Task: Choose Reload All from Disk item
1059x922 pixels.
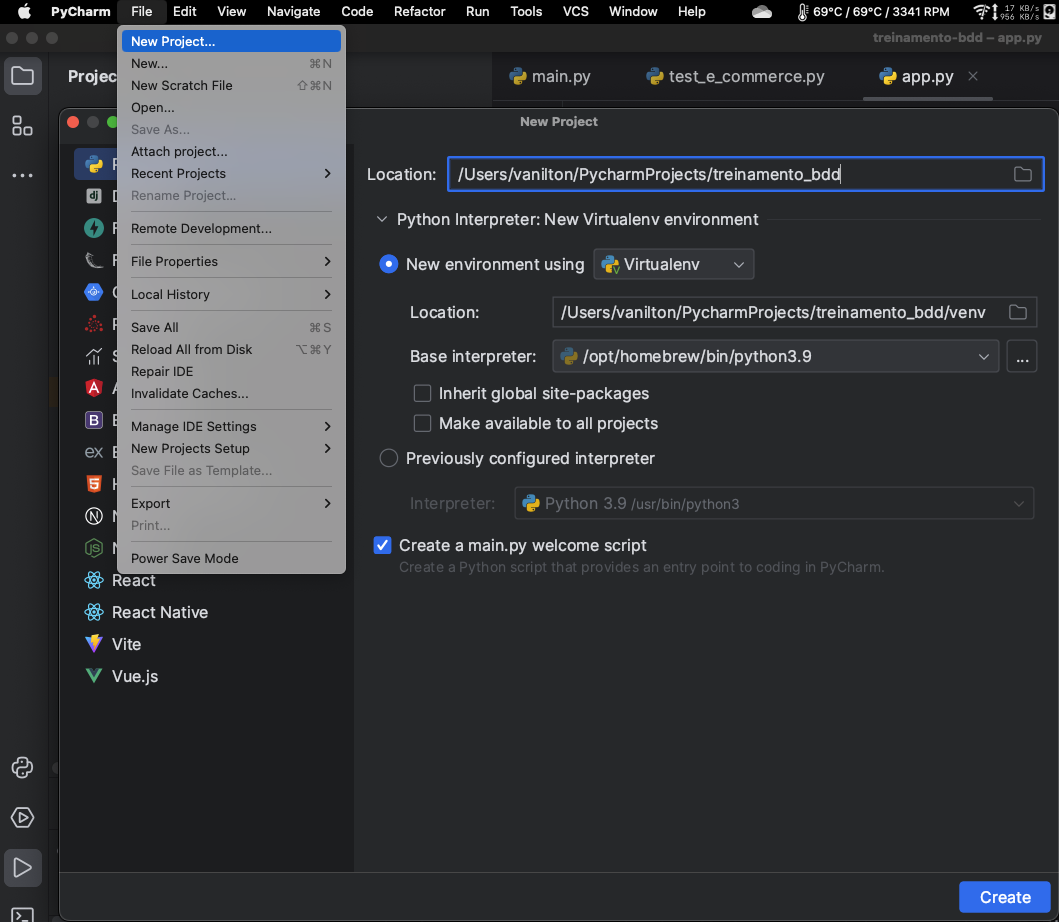Action: (x=231, y=349)
